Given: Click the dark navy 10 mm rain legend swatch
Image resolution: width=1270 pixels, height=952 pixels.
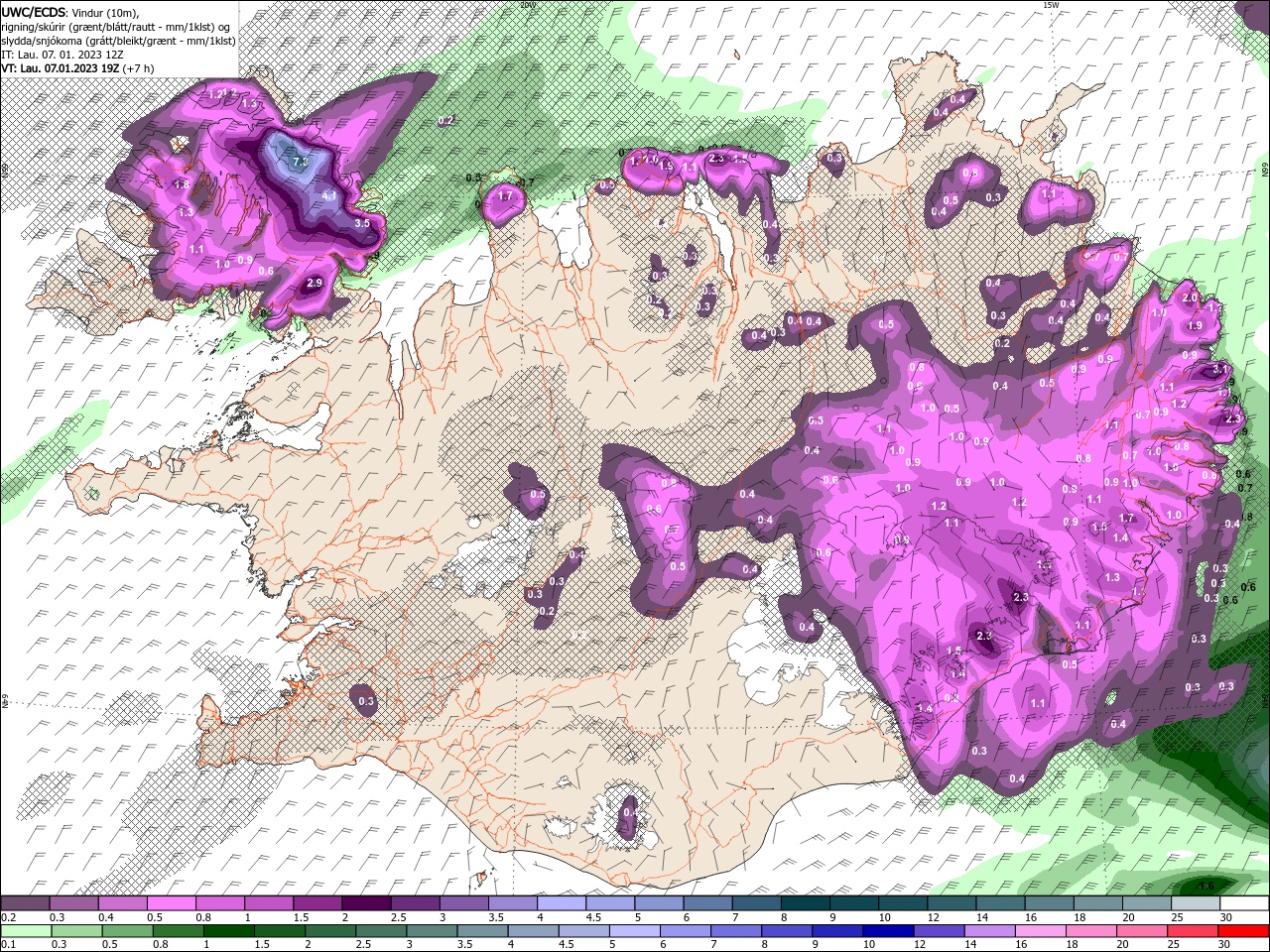Looking at the screenshot, I should (886, 931).
